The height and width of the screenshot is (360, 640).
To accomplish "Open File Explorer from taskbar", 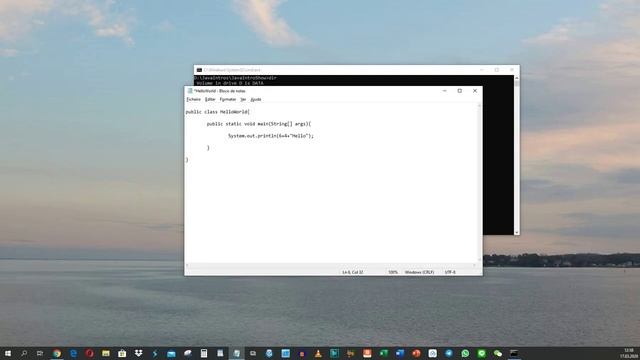I will [x=106, y=353].
